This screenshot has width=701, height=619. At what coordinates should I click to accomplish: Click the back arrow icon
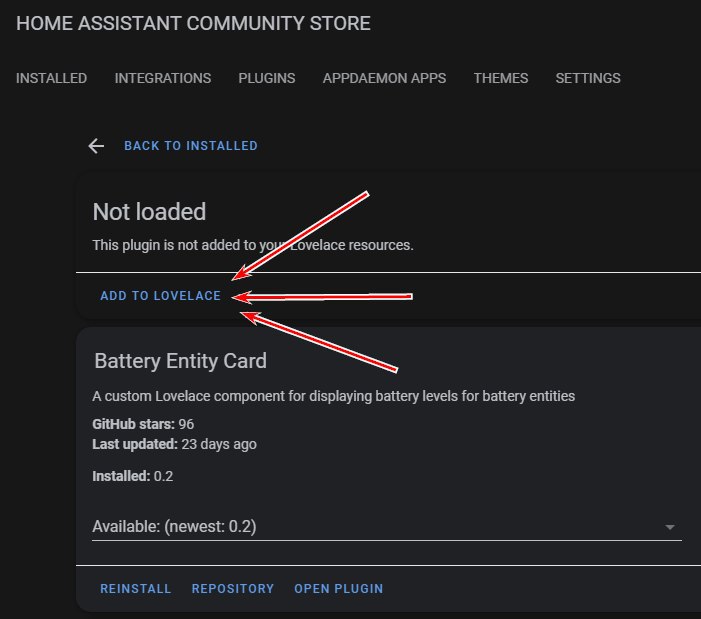(96, 146)
